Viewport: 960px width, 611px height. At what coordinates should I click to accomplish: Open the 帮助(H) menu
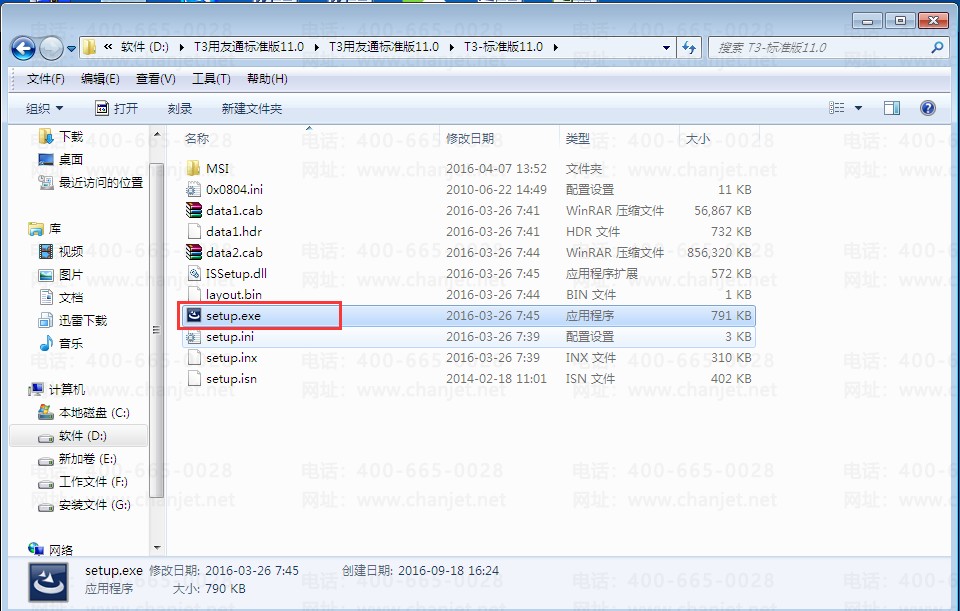pyautogui.click(x=267, y=79)
